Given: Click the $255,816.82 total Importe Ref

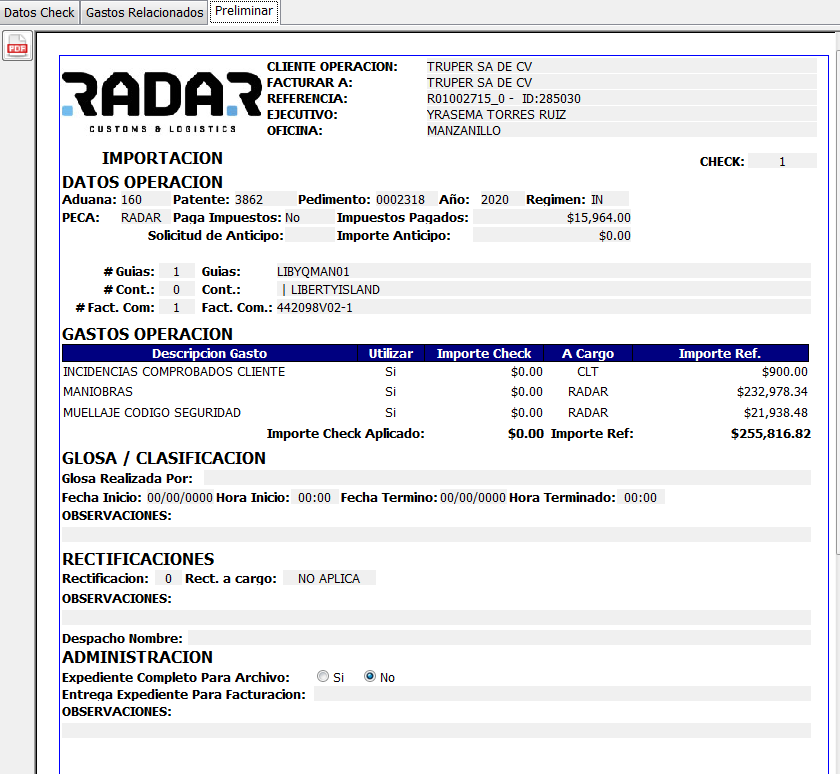Looking at the screenshot, I should [x=771, y=433].
